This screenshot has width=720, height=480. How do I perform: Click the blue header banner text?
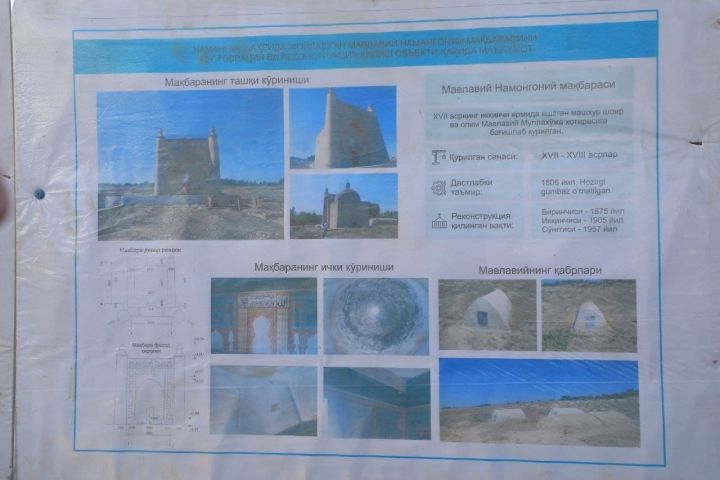point(364,49)
